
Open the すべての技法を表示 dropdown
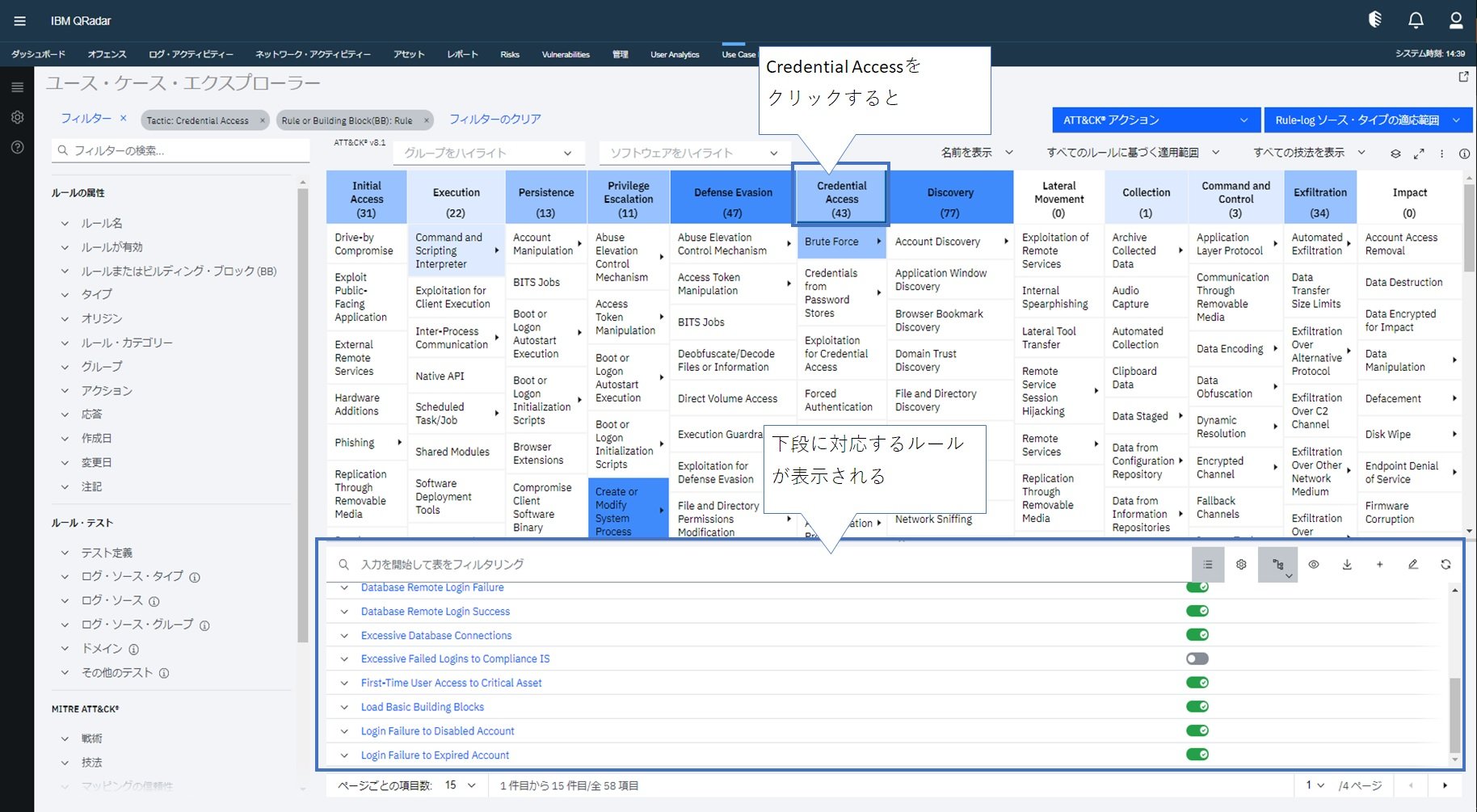[1309, 153]
